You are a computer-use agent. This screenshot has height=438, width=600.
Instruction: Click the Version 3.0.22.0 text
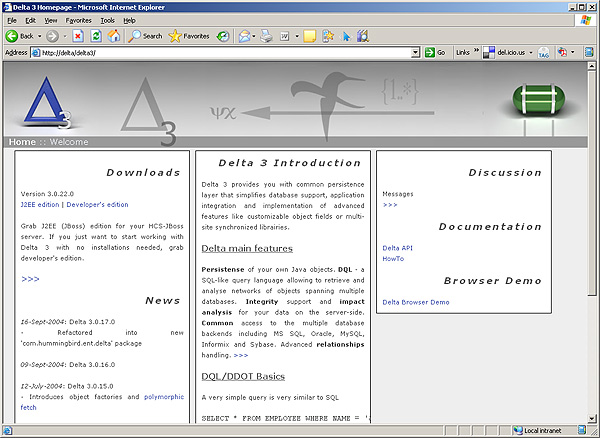(47, 194)
